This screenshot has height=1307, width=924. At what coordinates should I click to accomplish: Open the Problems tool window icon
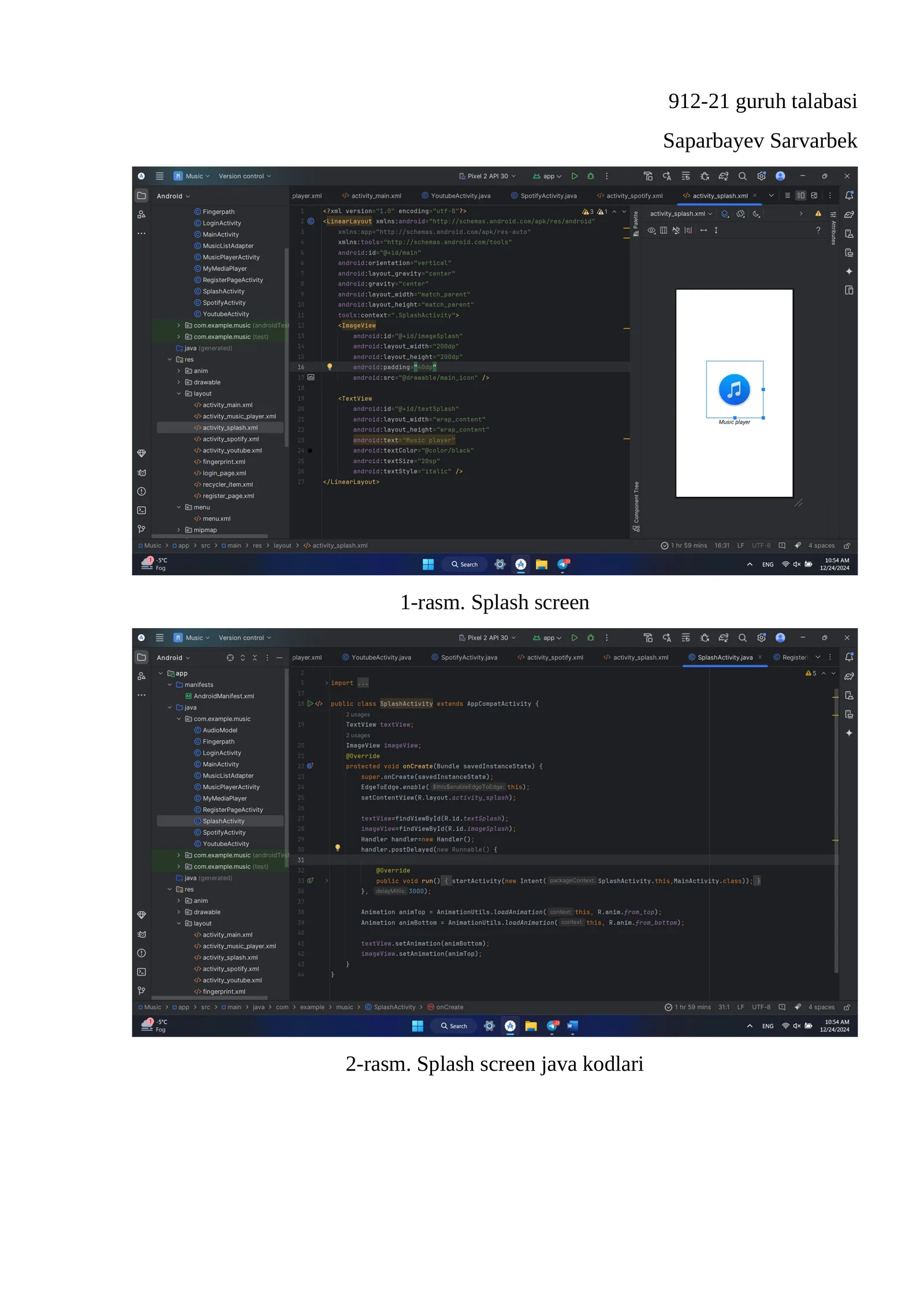141,492
